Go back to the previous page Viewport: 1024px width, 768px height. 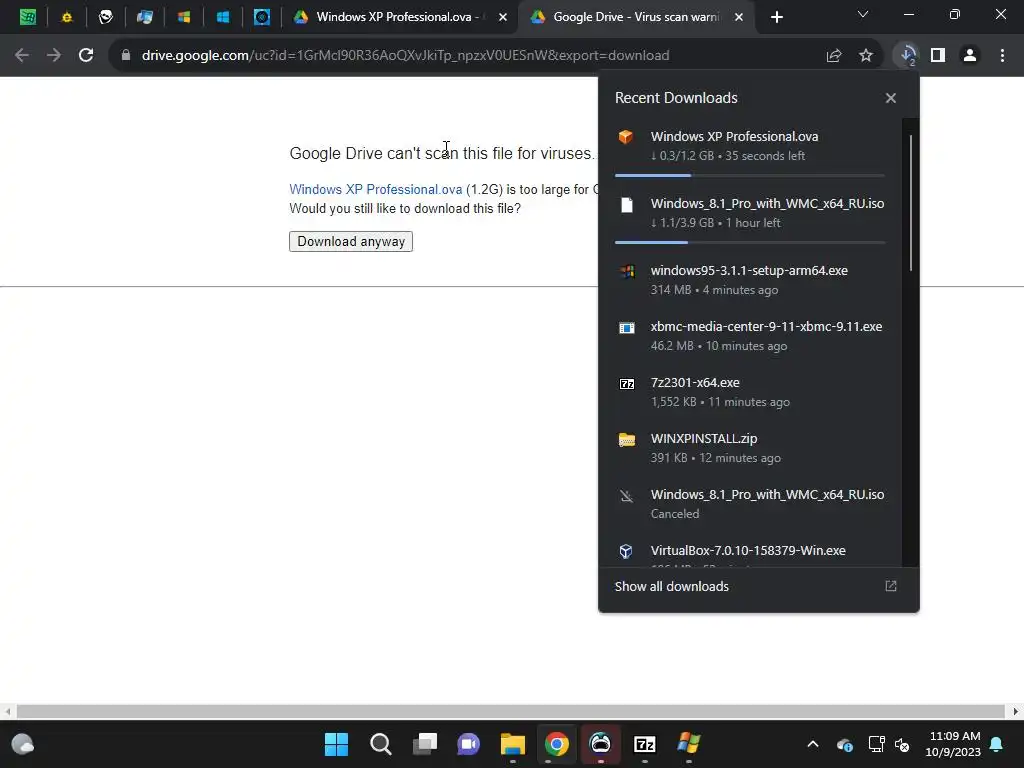point(22,56)
